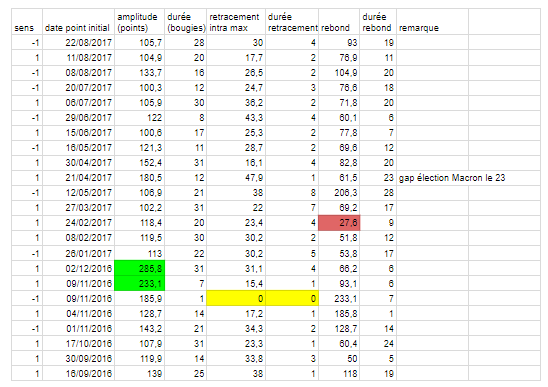Click the 'durée (bougies)' column header
The width and height of the screenshot is (548, 387).
186,22
